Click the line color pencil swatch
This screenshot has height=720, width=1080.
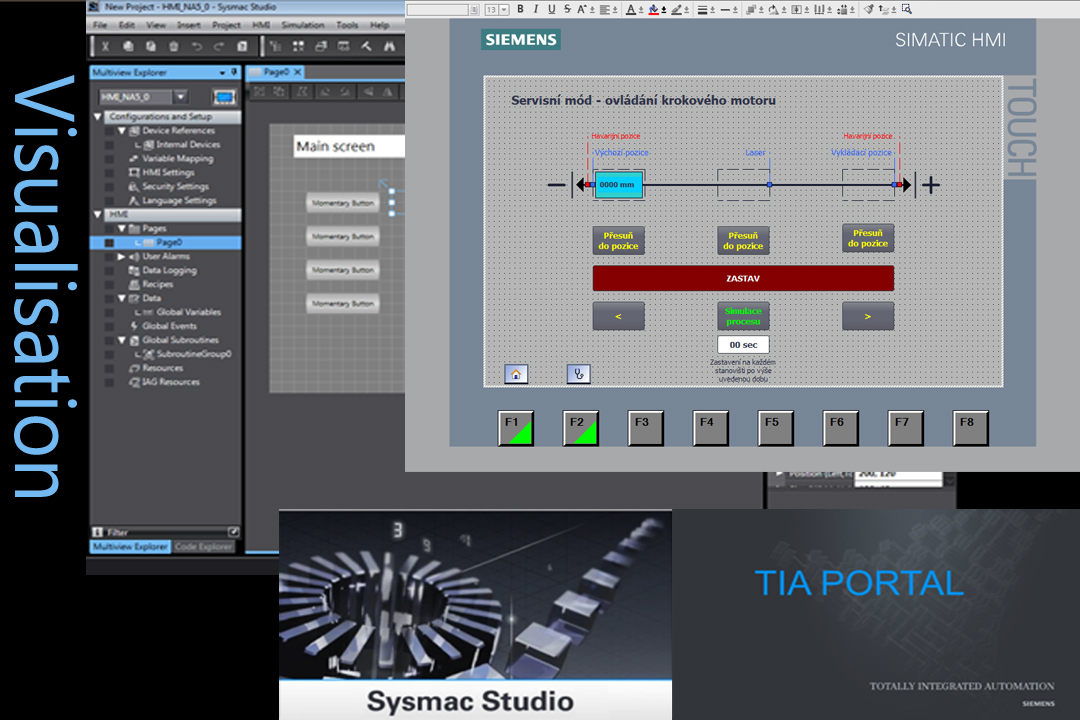click(x=678, y=10)
